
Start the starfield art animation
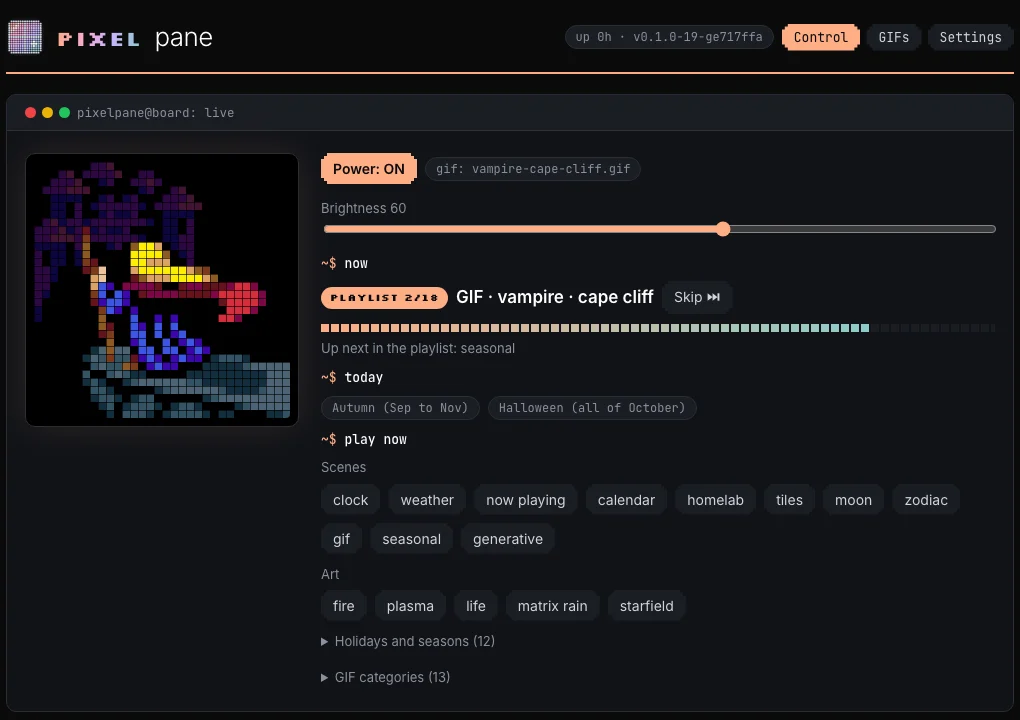(646, 606)
